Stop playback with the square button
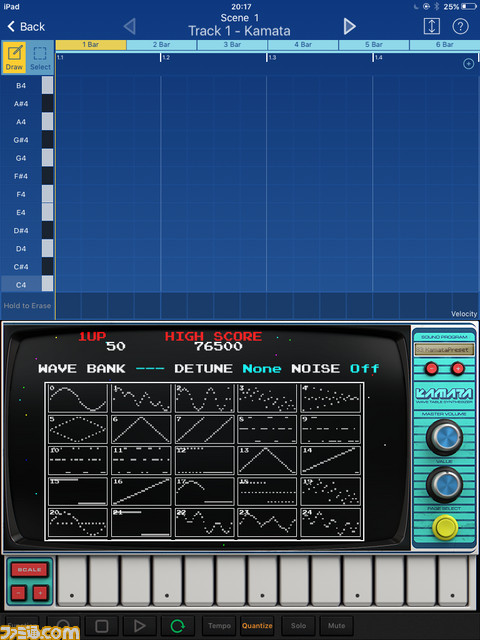This screenshot has height=640, width=480. pos(101,625)
